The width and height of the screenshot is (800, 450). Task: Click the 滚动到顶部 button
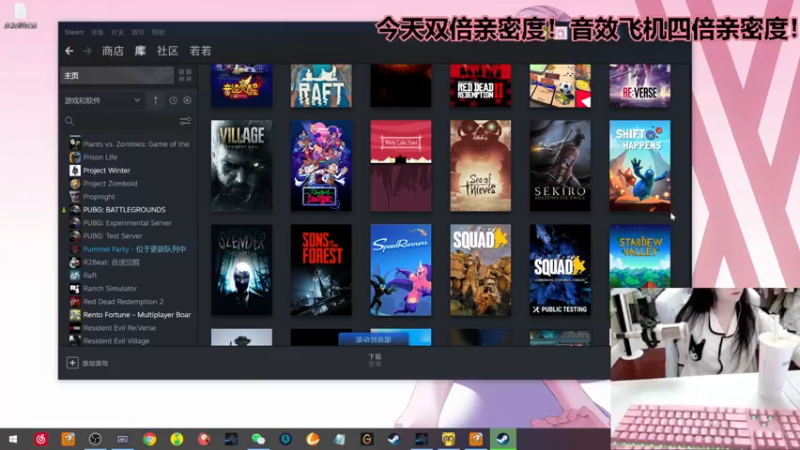coord(373,339)
